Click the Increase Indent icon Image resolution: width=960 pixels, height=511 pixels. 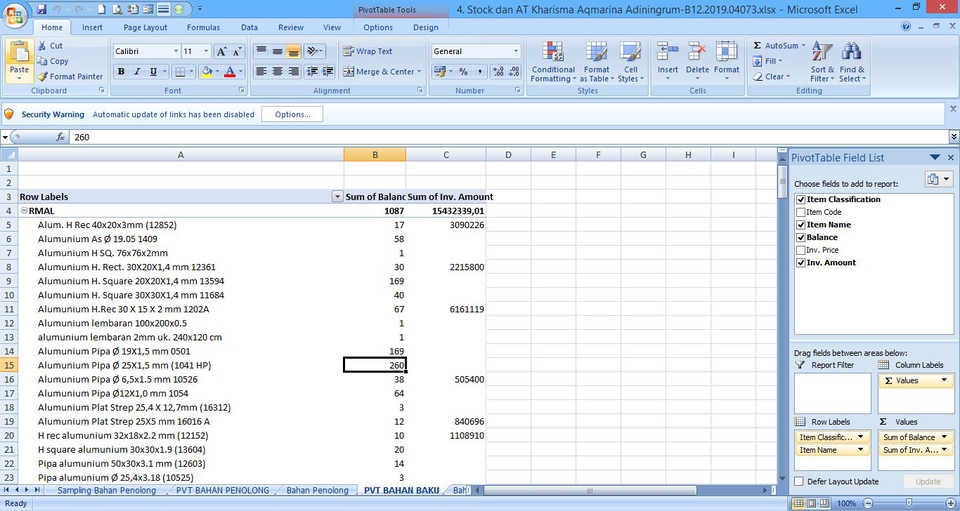328,72
